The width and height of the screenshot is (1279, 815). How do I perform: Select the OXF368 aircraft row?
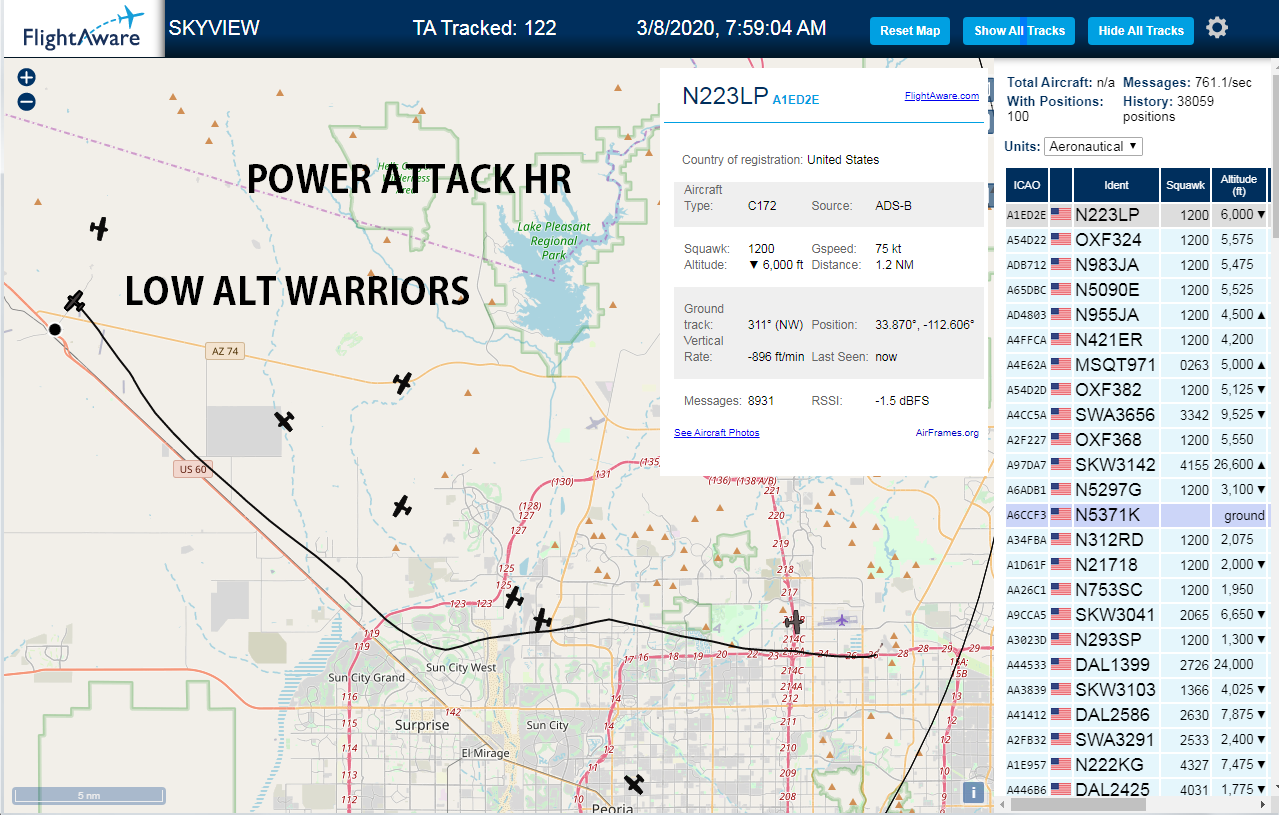[1137, 440]
